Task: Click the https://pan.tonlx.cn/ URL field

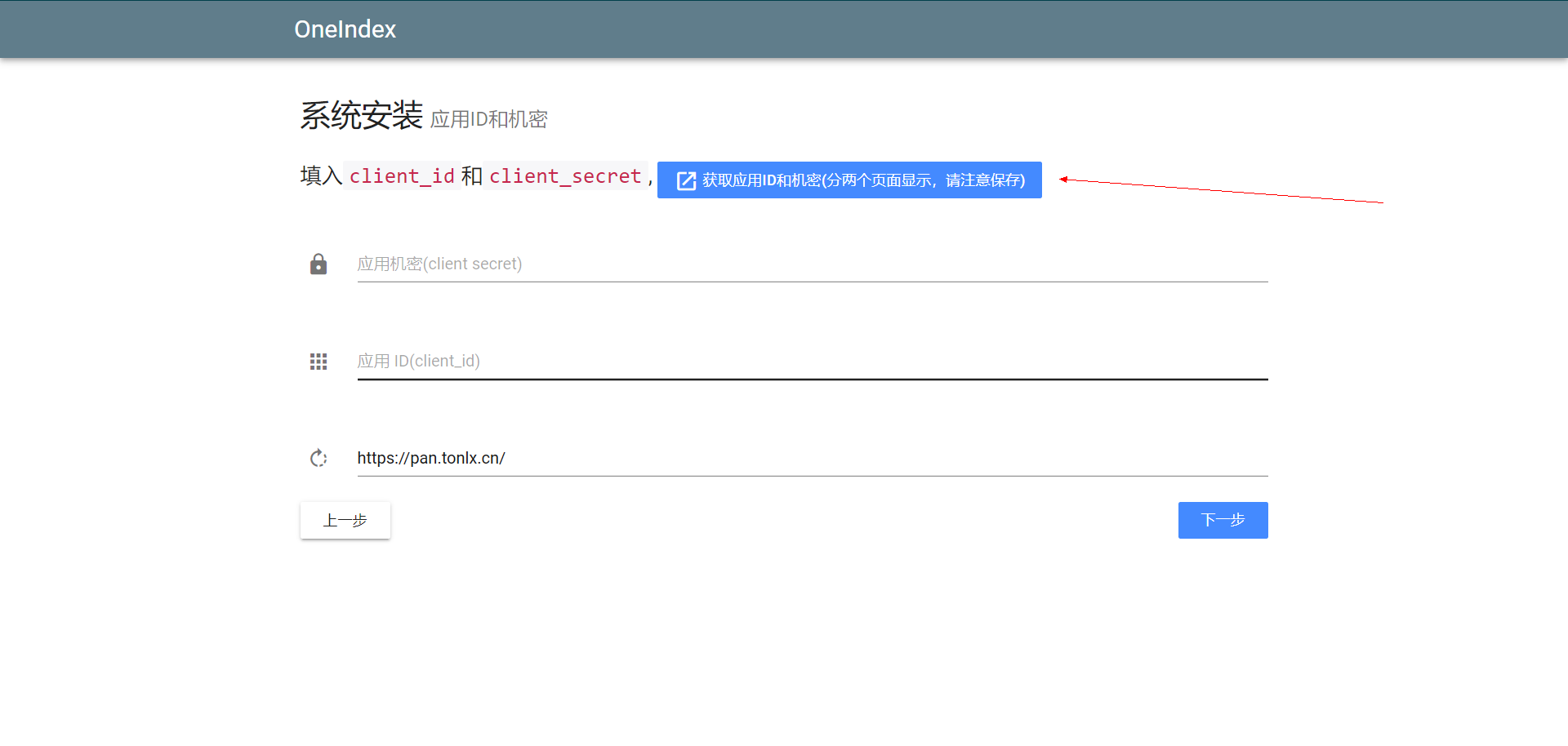Action: coord(813,458)
